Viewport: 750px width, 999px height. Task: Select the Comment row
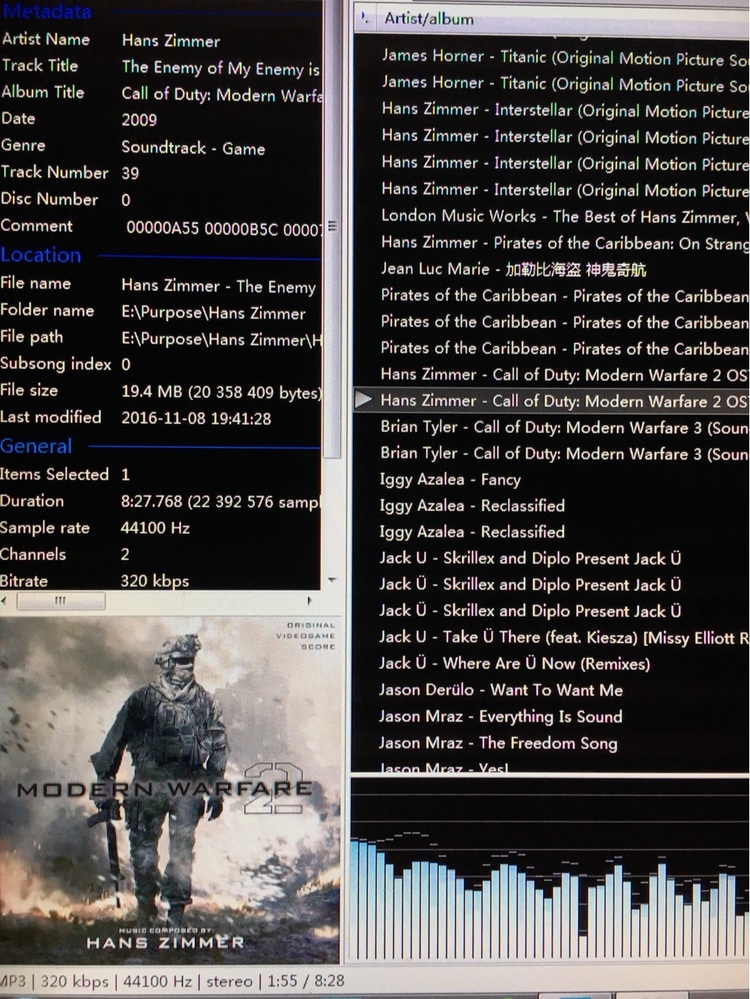161,226
